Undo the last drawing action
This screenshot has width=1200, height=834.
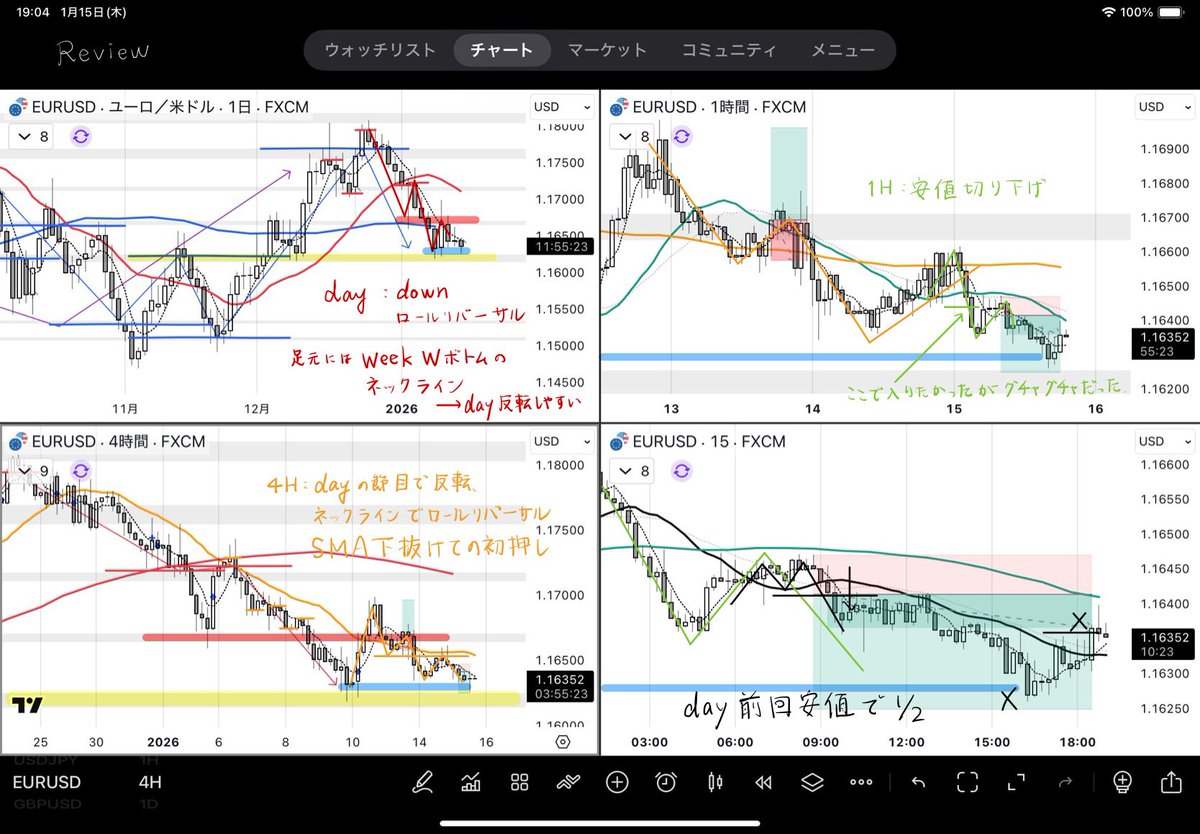coord(916,782)
